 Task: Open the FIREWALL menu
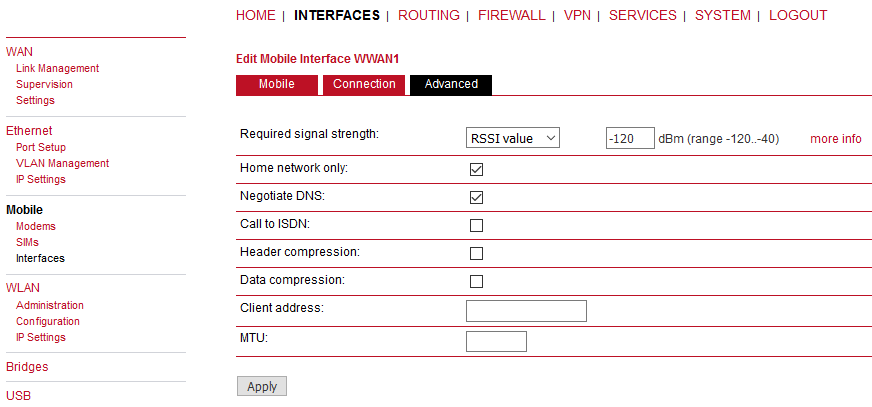point(512,16)
